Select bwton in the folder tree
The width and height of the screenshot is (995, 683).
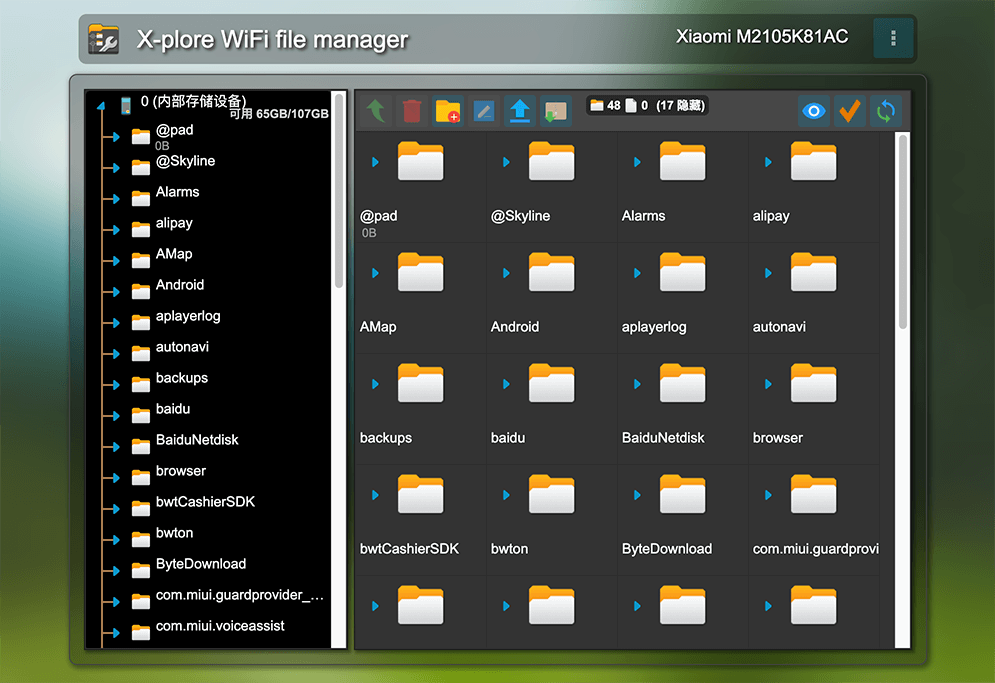(175, 533)
